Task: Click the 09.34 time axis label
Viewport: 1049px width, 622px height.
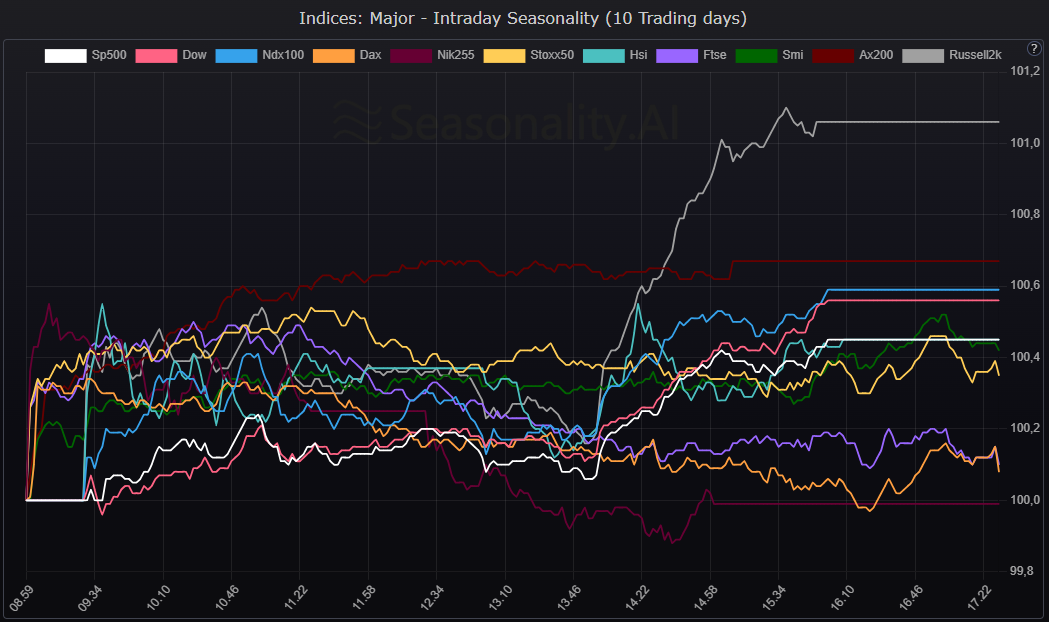Action: coord(88,598)
